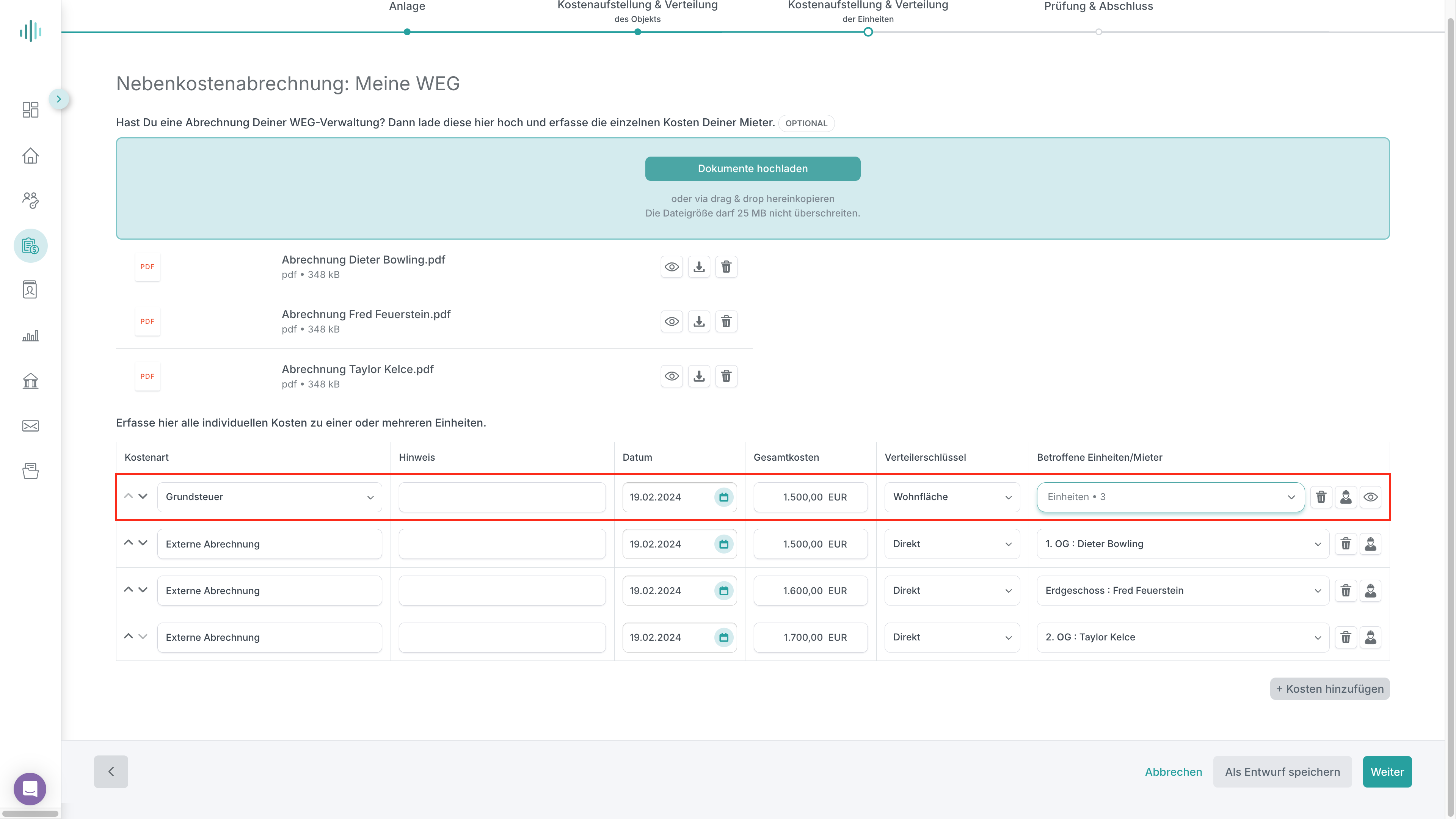Click tenant person icon in Fred Feuerstein row
The height and width of the screenshot is (819, 1456).
pos(1371,591)
